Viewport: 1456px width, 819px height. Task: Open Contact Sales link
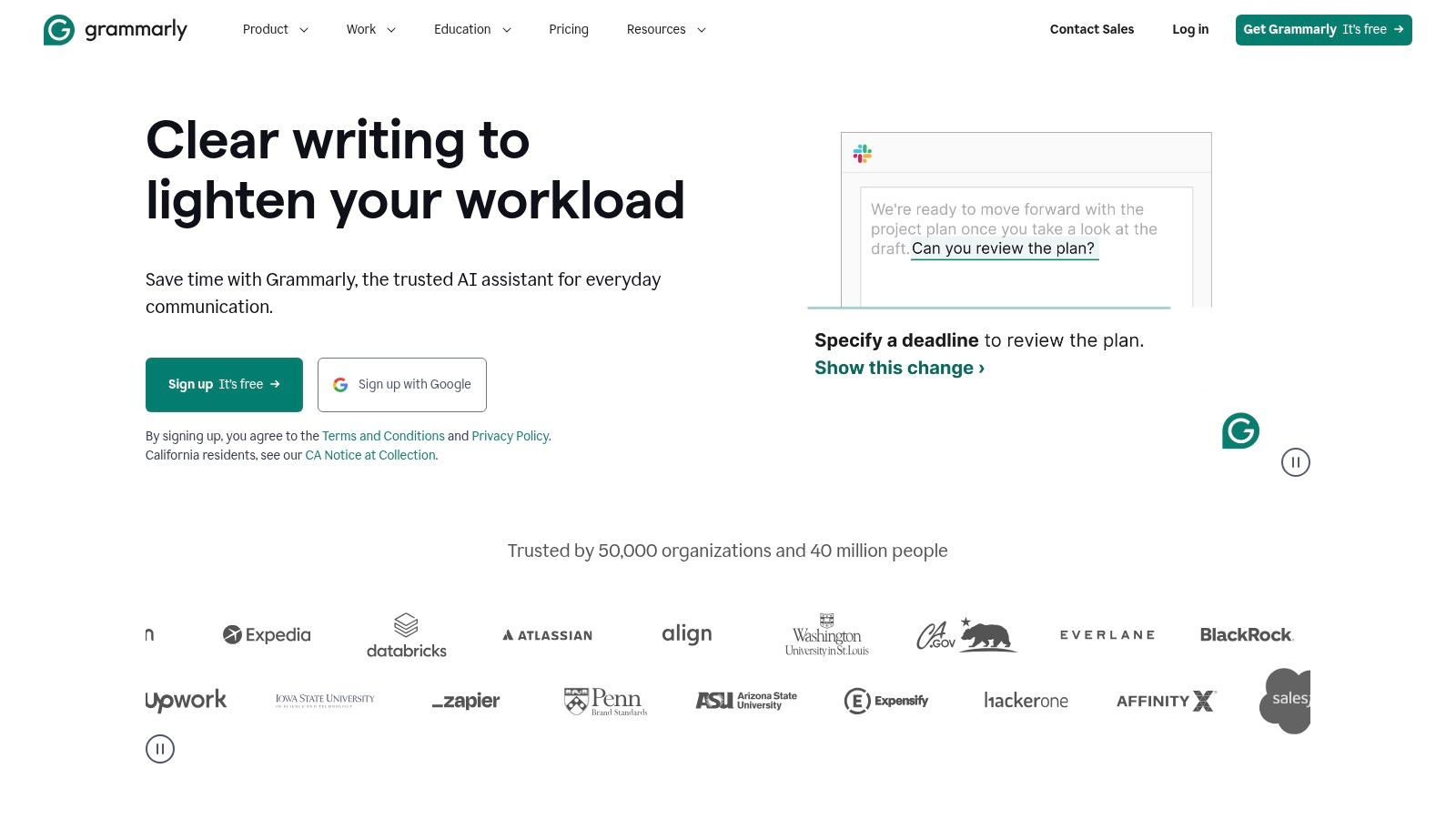tap(1092, 29)
